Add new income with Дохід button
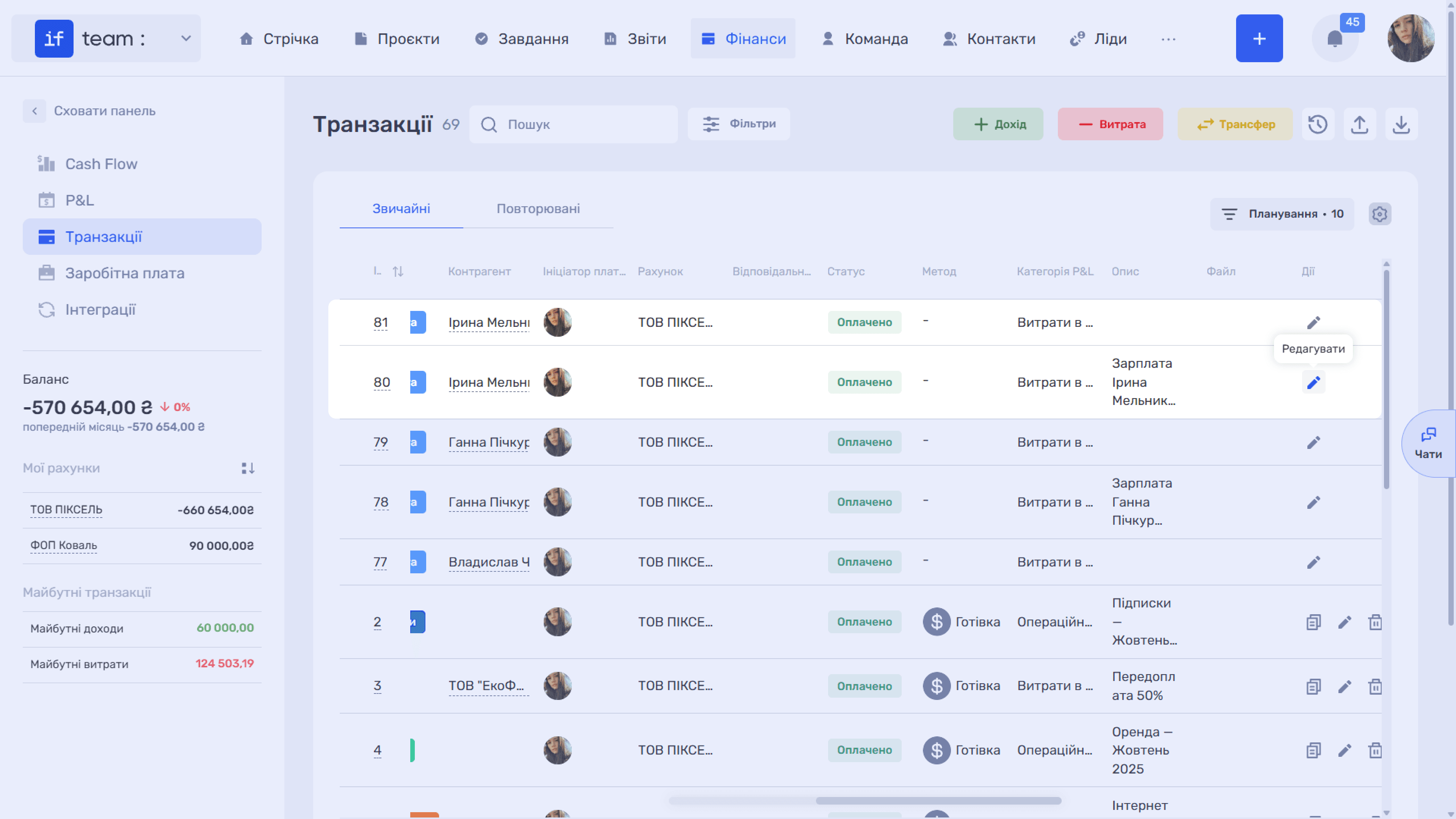 [x=998, y=124]
